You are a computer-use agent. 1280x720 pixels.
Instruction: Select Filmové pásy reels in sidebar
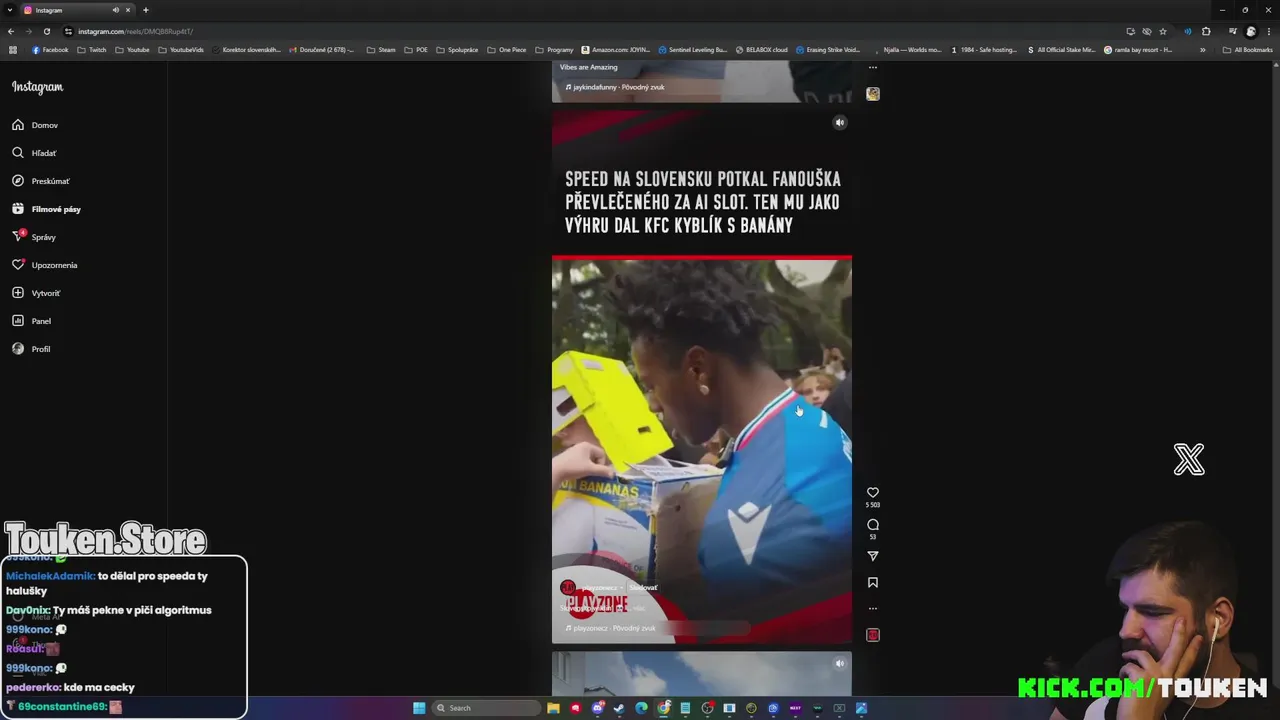pos(46,209)
